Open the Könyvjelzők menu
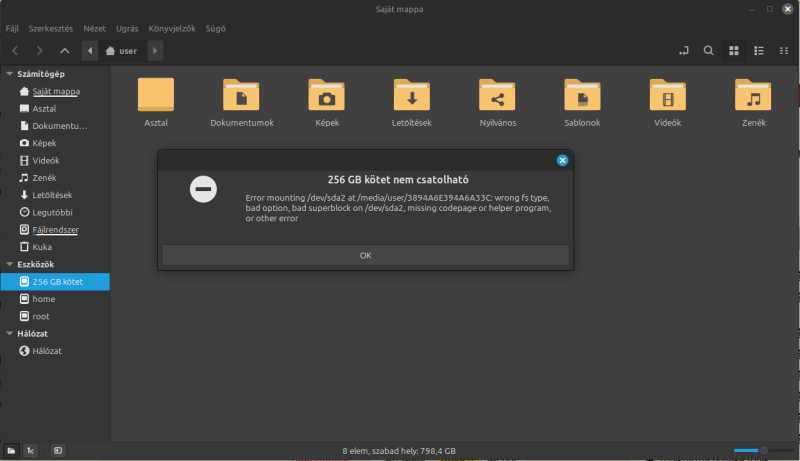The image size is (800, 461). coord(172,29)
